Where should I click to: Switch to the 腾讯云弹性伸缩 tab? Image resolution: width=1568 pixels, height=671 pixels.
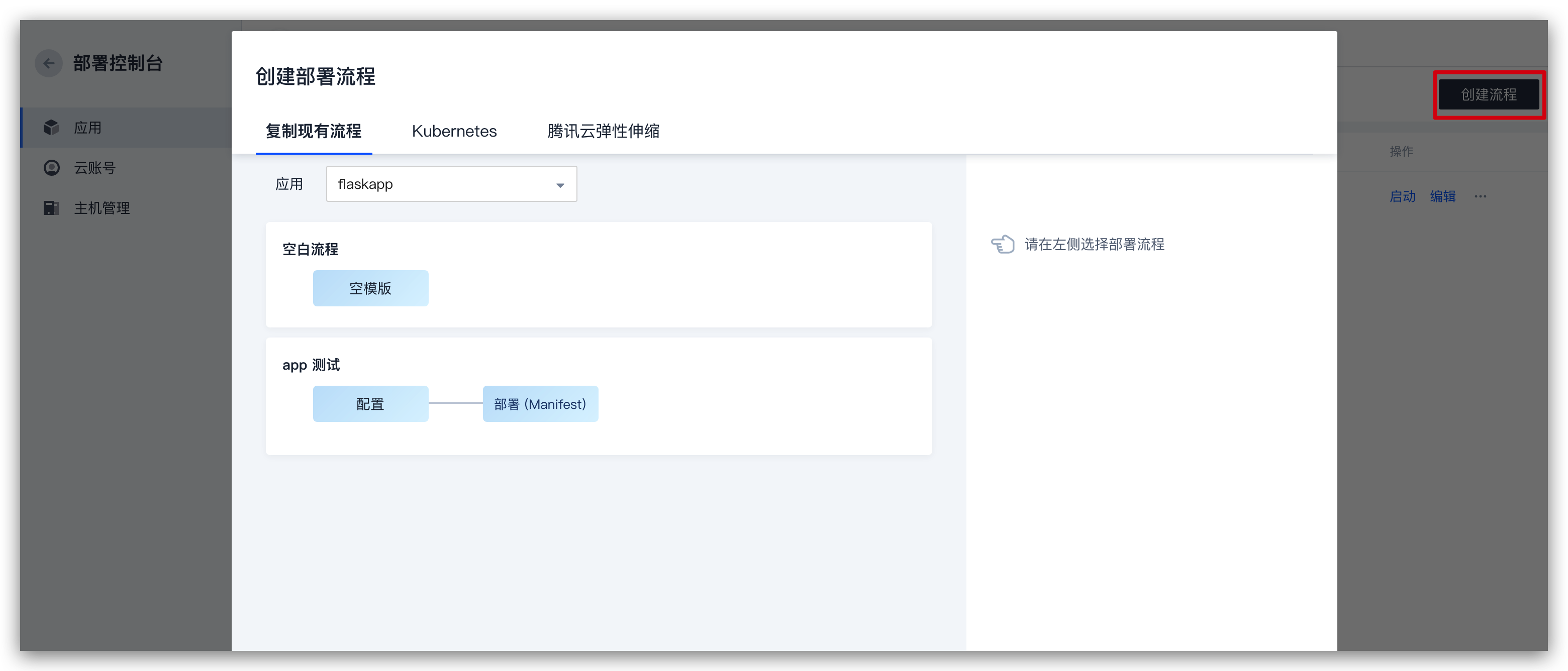[603, 132]
